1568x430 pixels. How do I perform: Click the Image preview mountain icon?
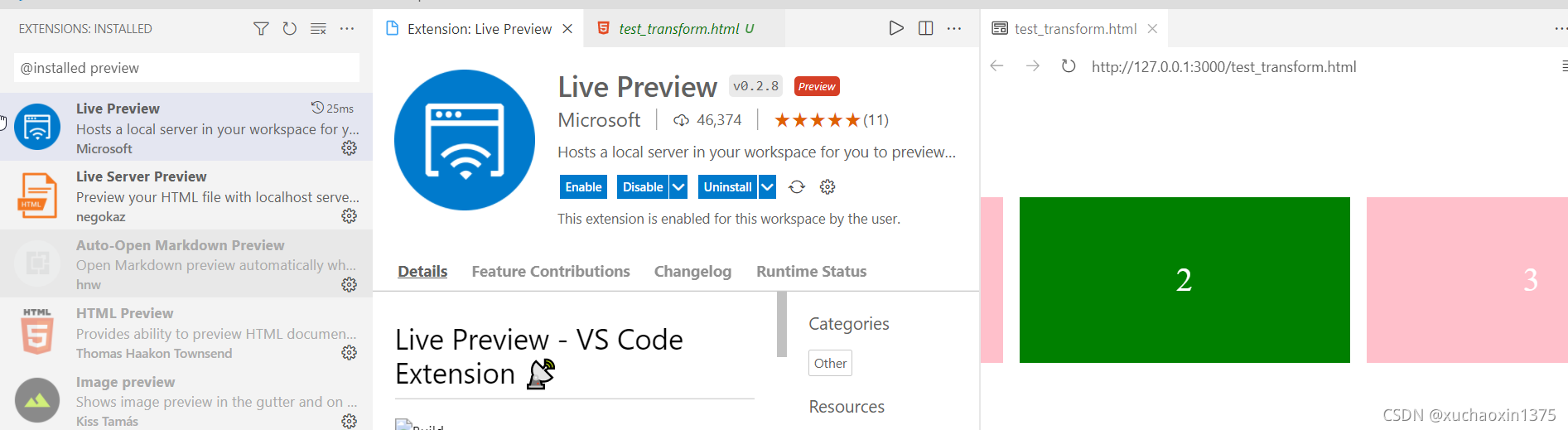37,400
